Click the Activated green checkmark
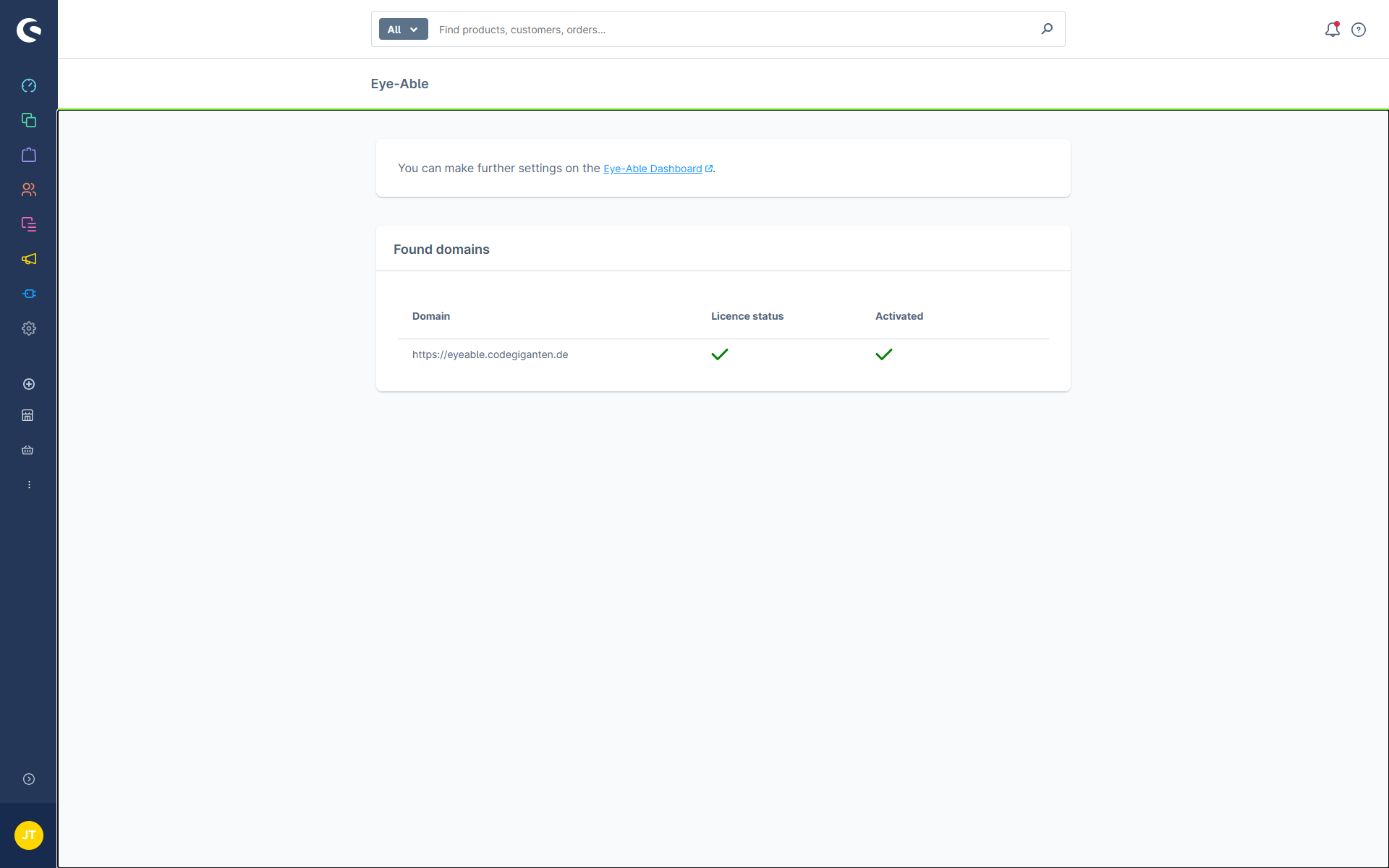 click(884, 354)
